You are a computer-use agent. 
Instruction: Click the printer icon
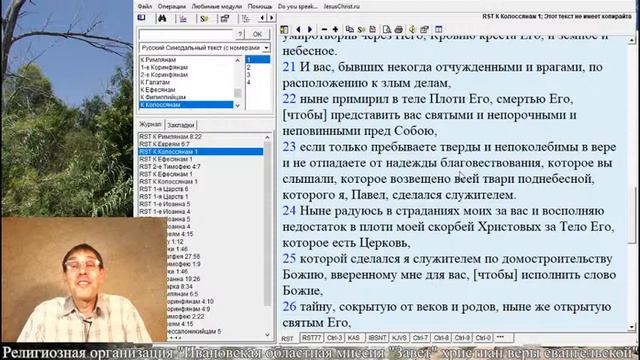(x=399, y=29)
